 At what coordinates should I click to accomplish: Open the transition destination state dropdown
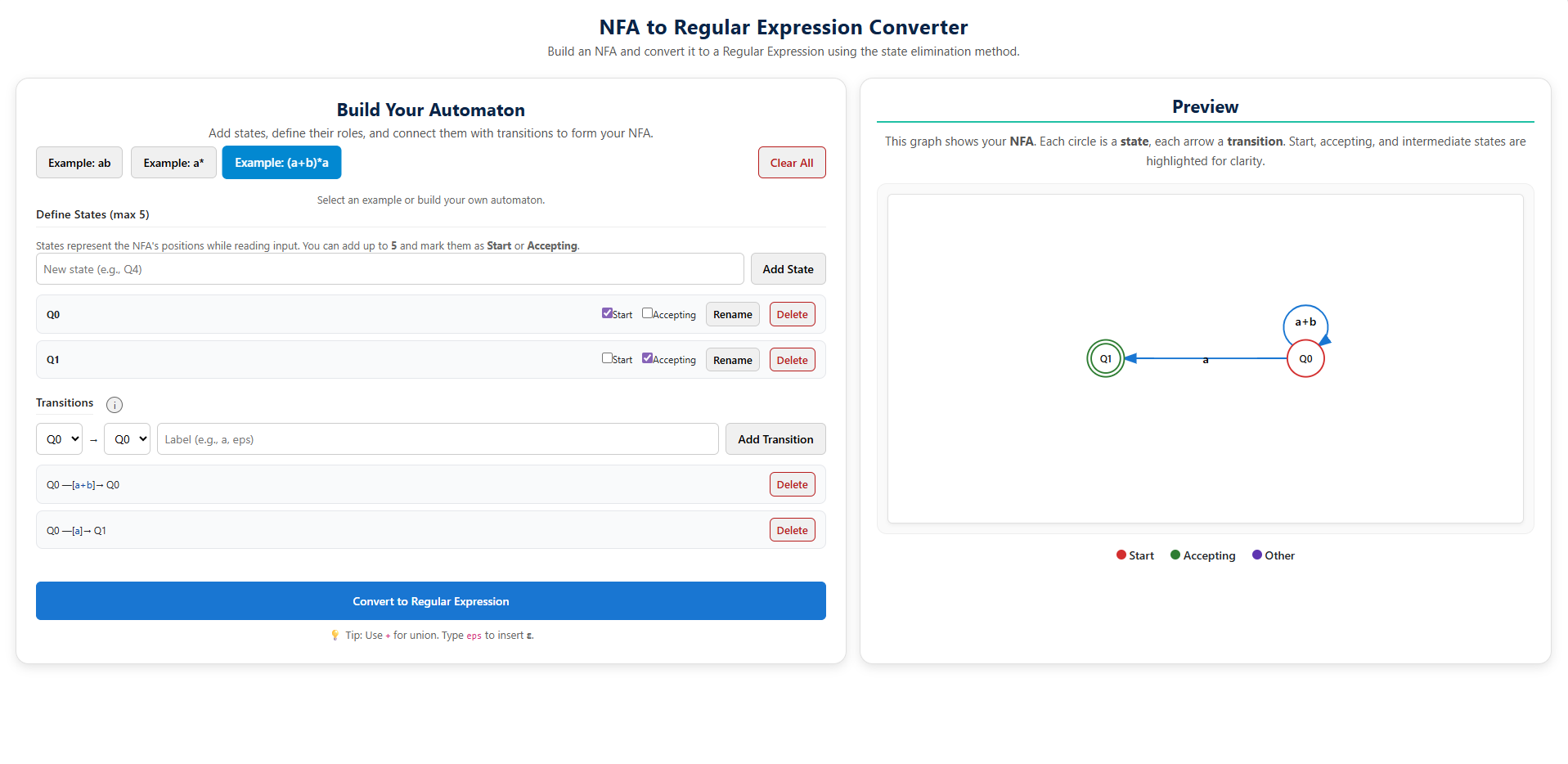127,438
